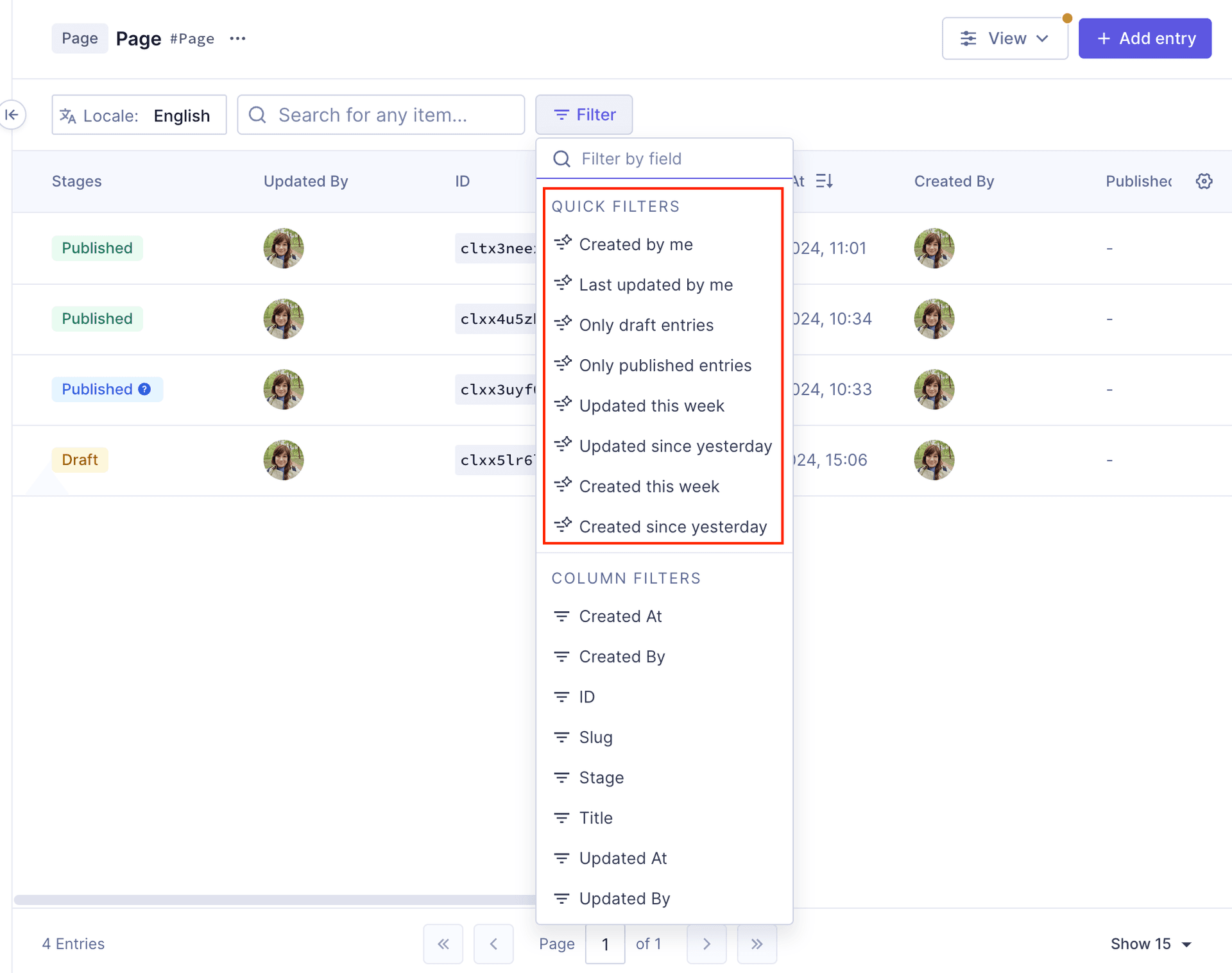This screenshot has height=973, width=1232.
Task: Click the 4 Entries count label
Action: click(x=73, y=943)
